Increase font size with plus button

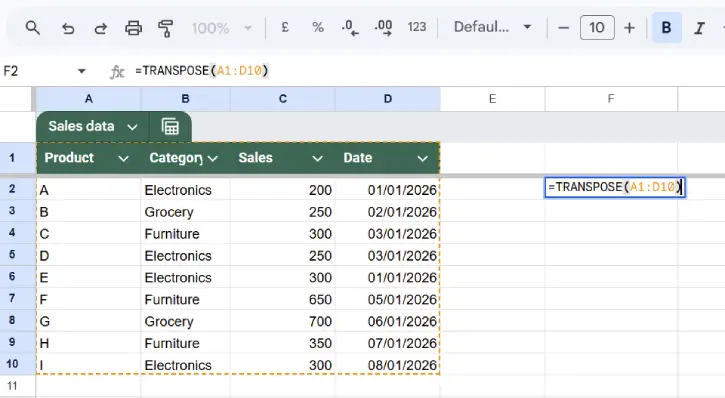point(629,28)
